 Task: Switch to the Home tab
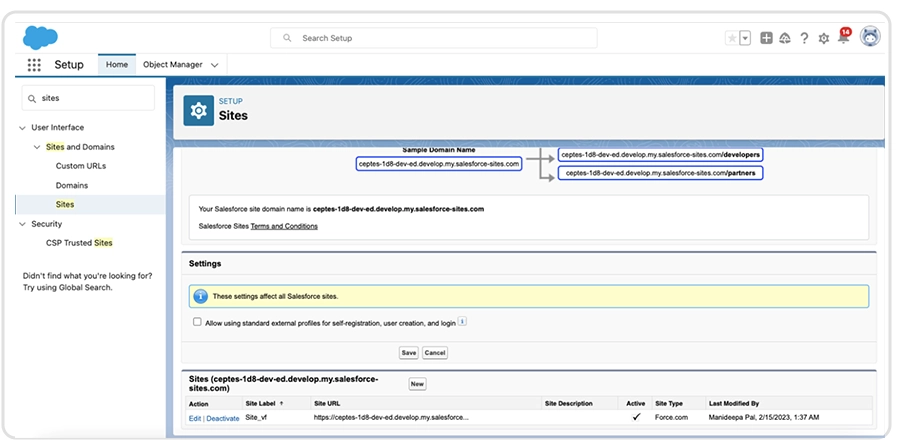click(117, 65)
